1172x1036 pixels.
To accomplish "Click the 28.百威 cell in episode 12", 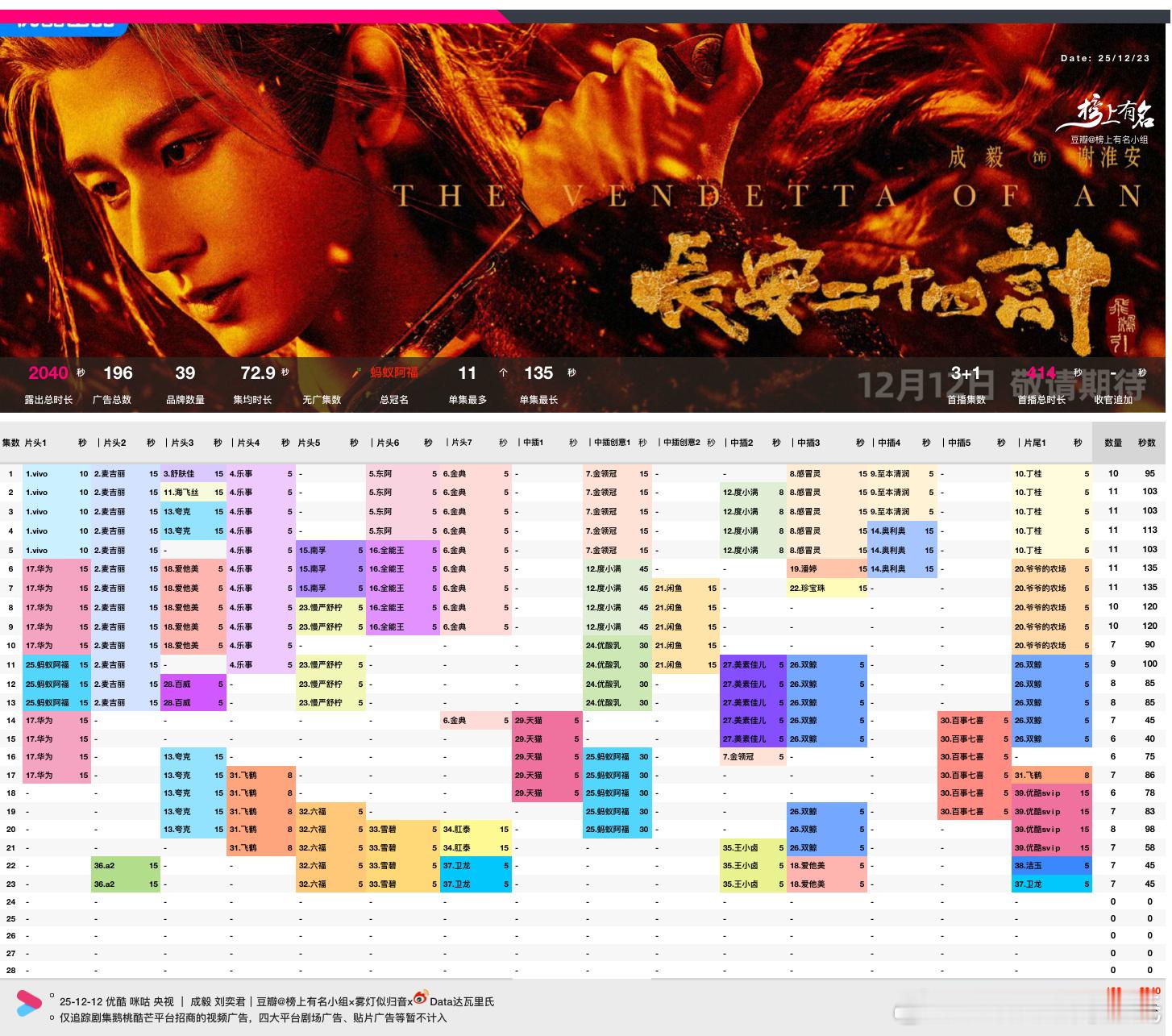I will [194, 684].
